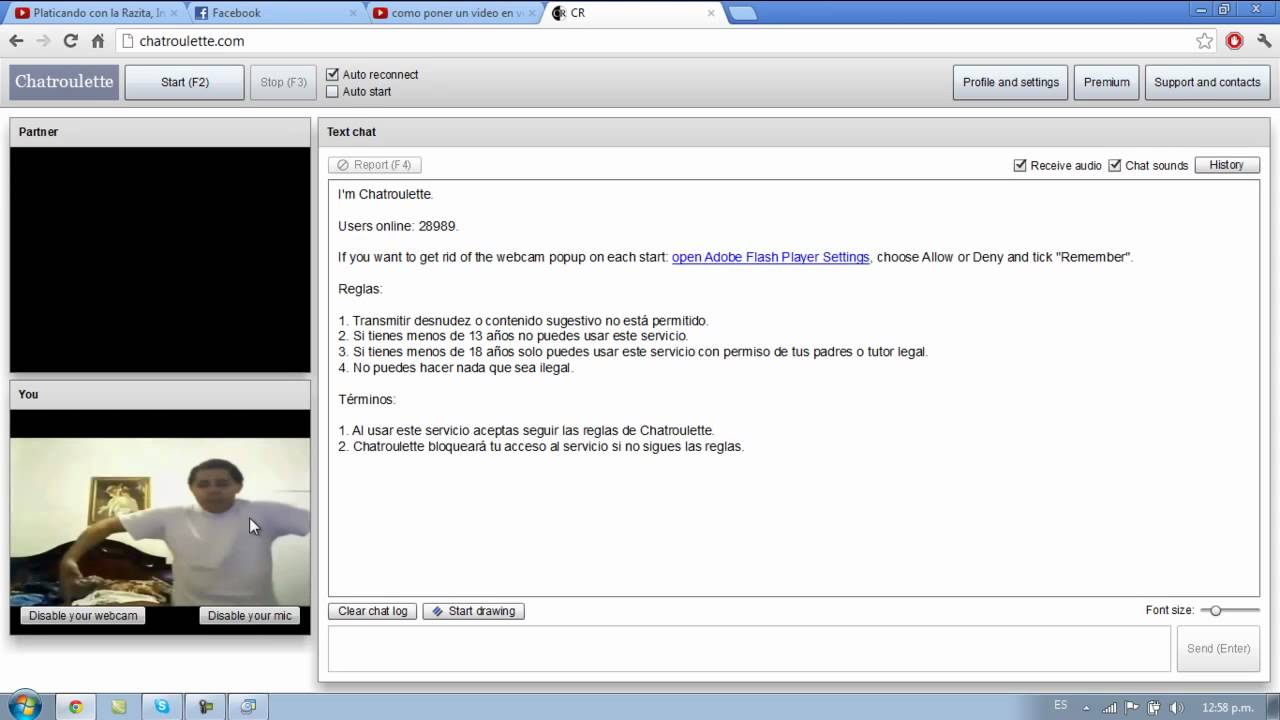Click the Action Center flag icon
The width and height of the screenshot is (1280, 720).
(1132, 707)
